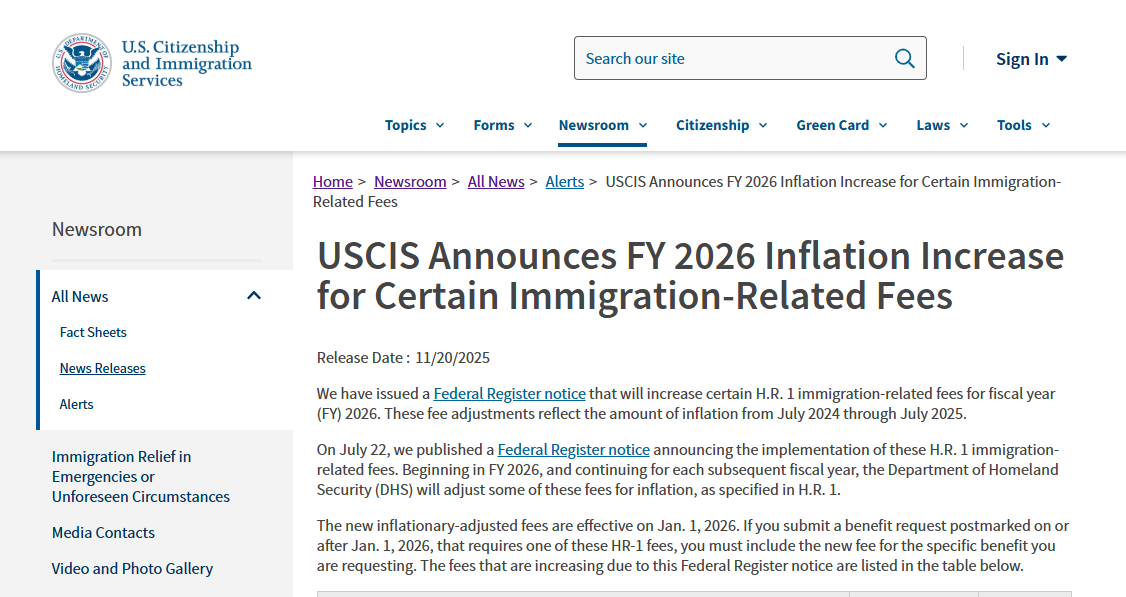Open Video and Photo Gallery link

[x=132, y=568]
